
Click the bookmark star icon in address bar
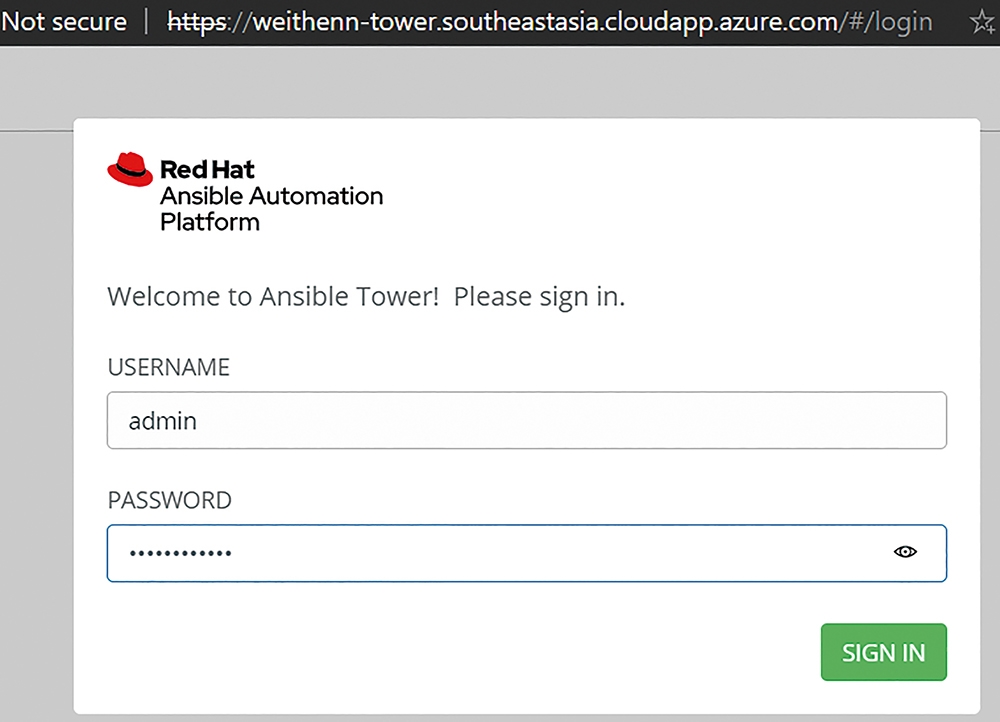(x=983, y=22)
